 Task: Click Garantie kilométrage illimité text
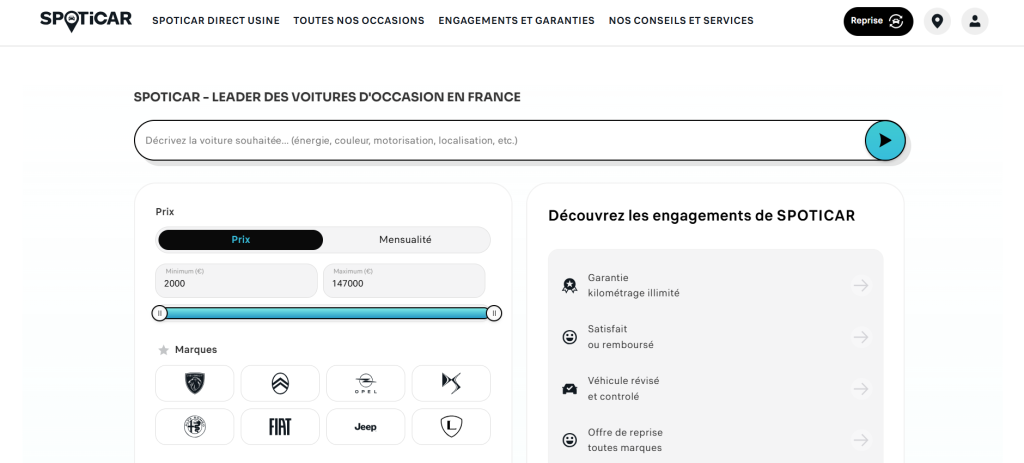point(633,285)
